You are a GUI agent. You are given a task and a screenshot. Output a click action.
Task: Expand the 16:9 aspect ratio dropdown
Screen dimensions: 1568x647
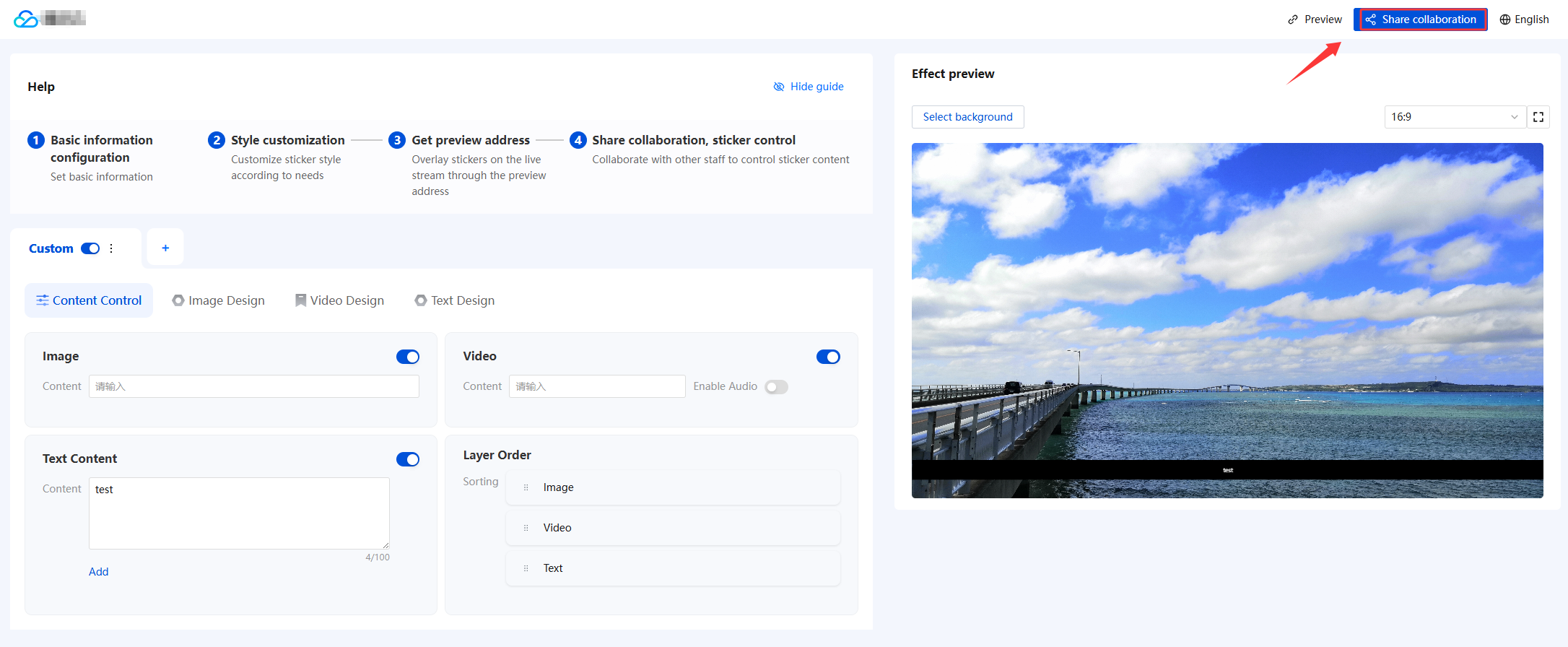[x=1455, y=117]
